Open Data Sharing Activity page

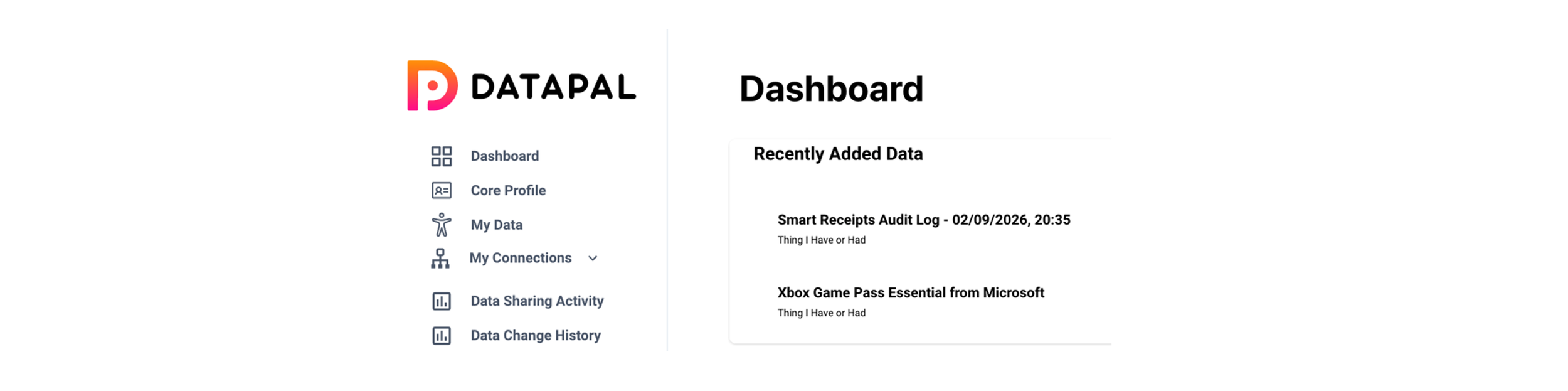coord(537,301)
